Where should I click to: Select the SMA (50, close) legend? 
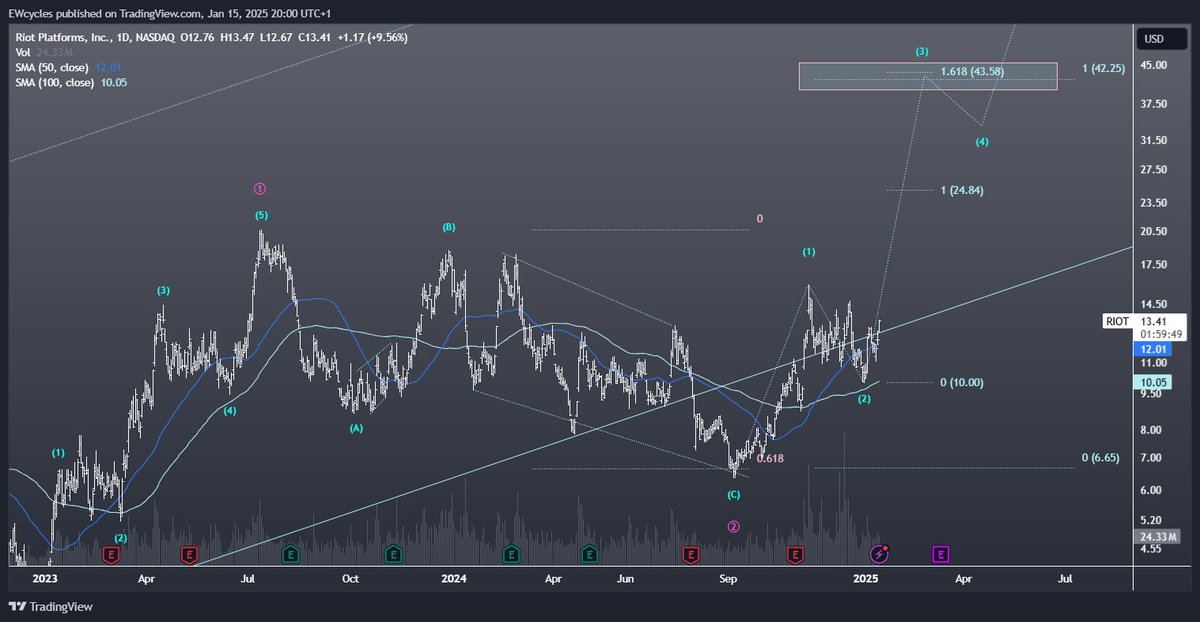pyautogui.click(x=66, y=67)
